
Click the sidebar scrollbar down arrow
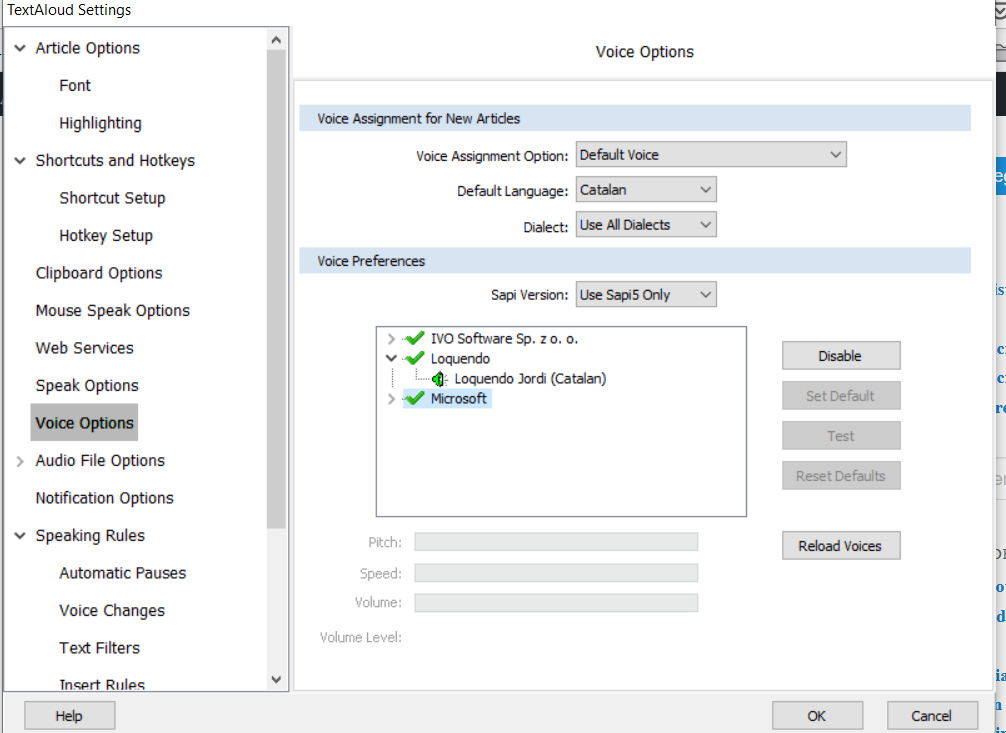277,679
